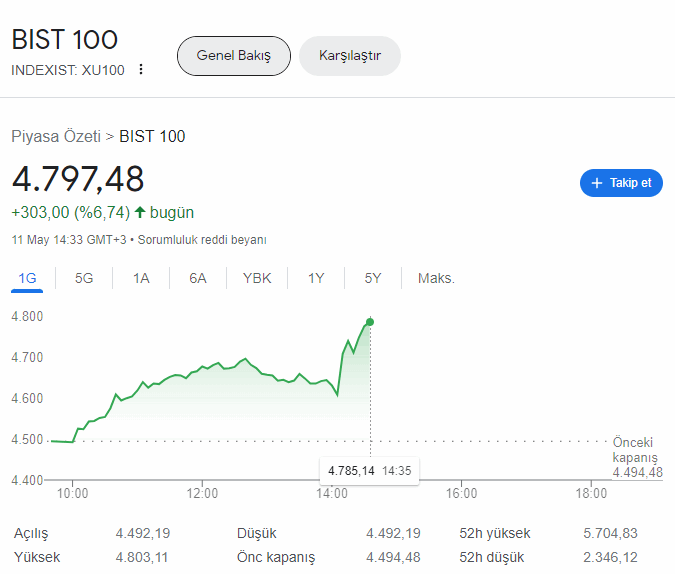This screenshot has height=574, width=675.
Task: Click the Düşük label
Action: (x=257, y=534)
